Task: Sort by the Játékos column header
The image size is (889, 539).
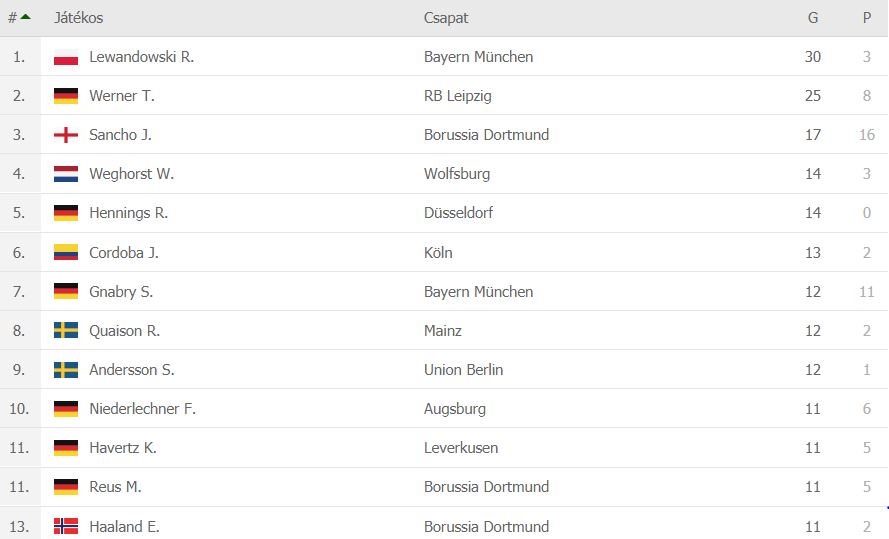Action: click(79, 18)
